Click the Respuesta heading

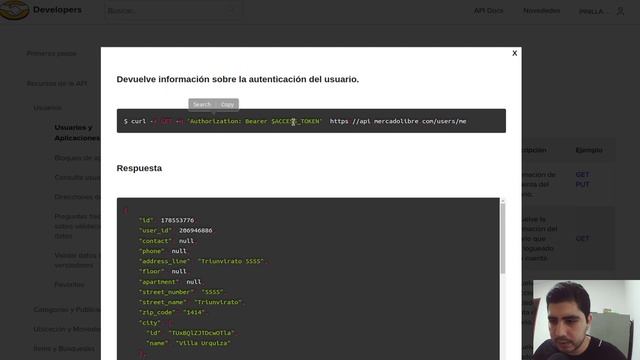tap(139, 168)
